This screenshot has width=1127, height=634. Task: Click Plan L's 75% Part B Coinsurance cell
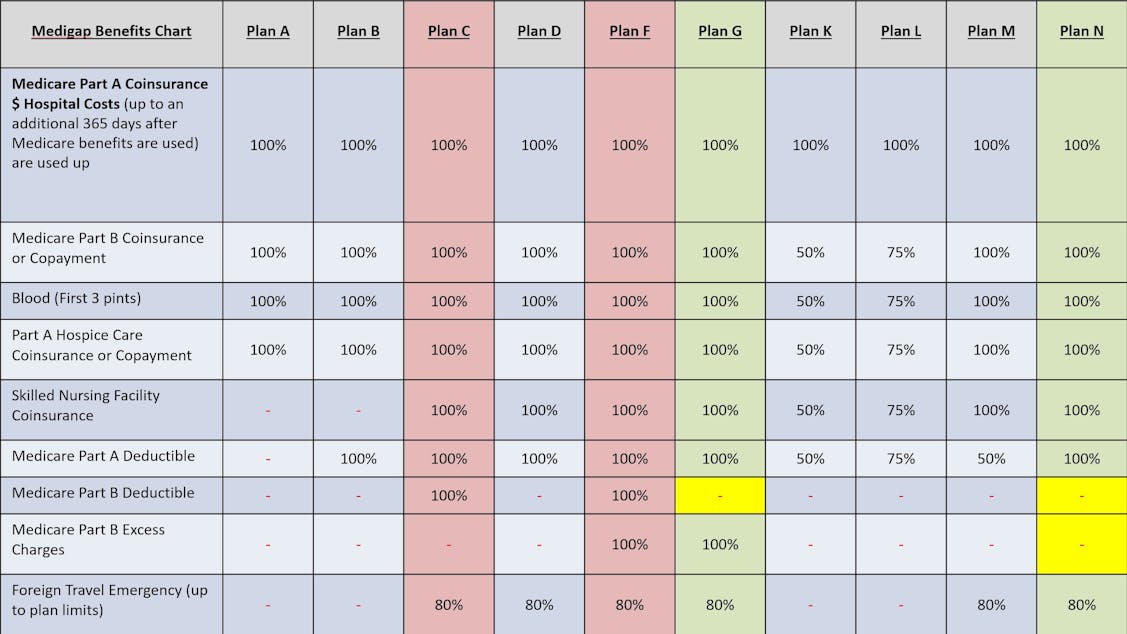pyautogui.click(x=901, y=252)
